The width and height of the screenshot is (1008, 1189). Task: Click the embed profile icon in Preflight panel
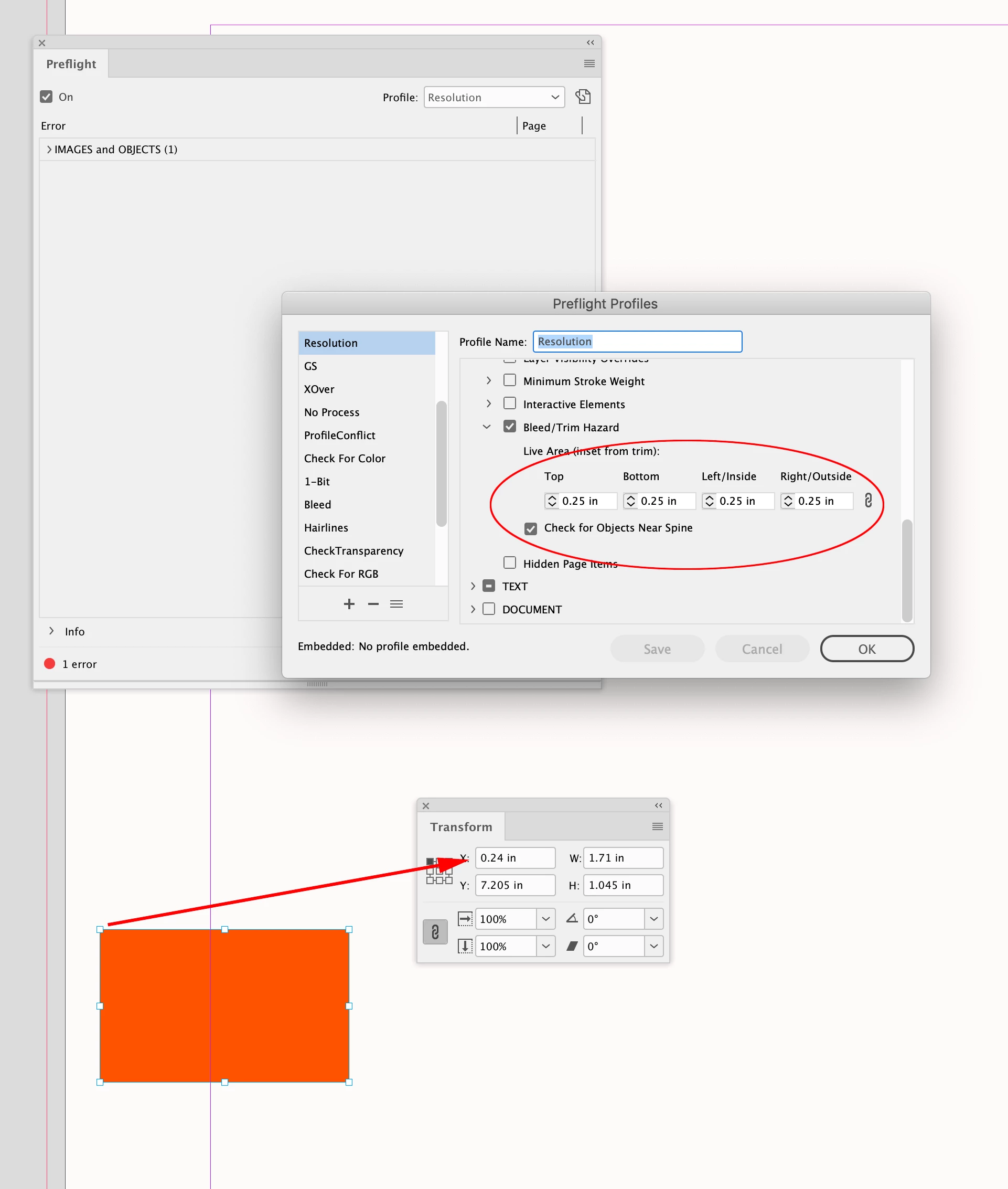tap(583, 97)
